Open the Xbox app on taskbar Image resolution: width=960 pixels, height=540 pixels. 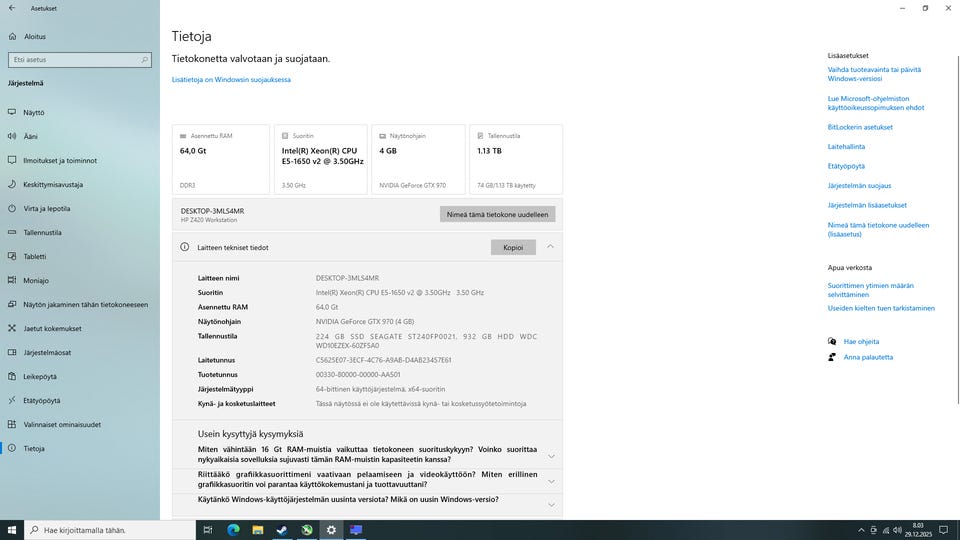coord(307,530)
